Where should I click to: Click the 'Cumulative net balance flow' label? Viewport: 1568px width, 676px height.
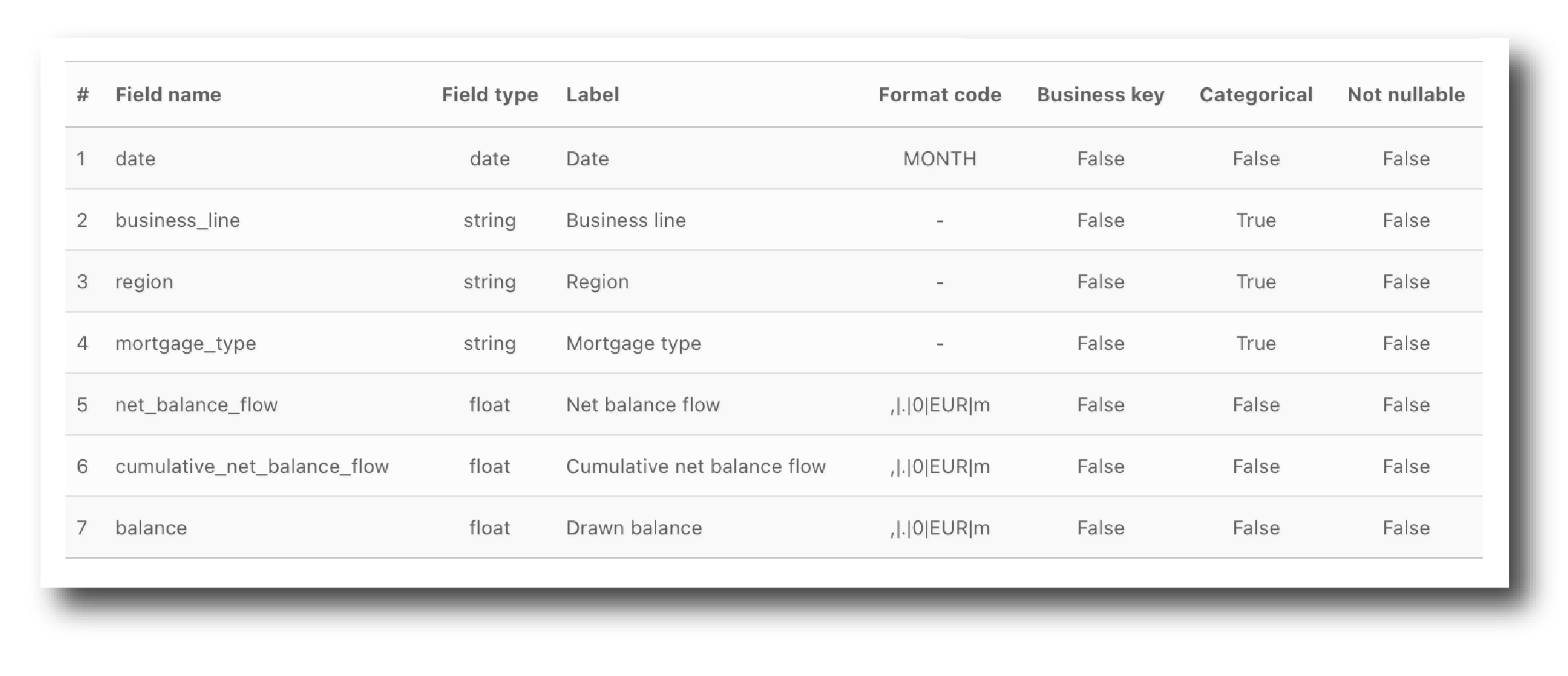695,466
